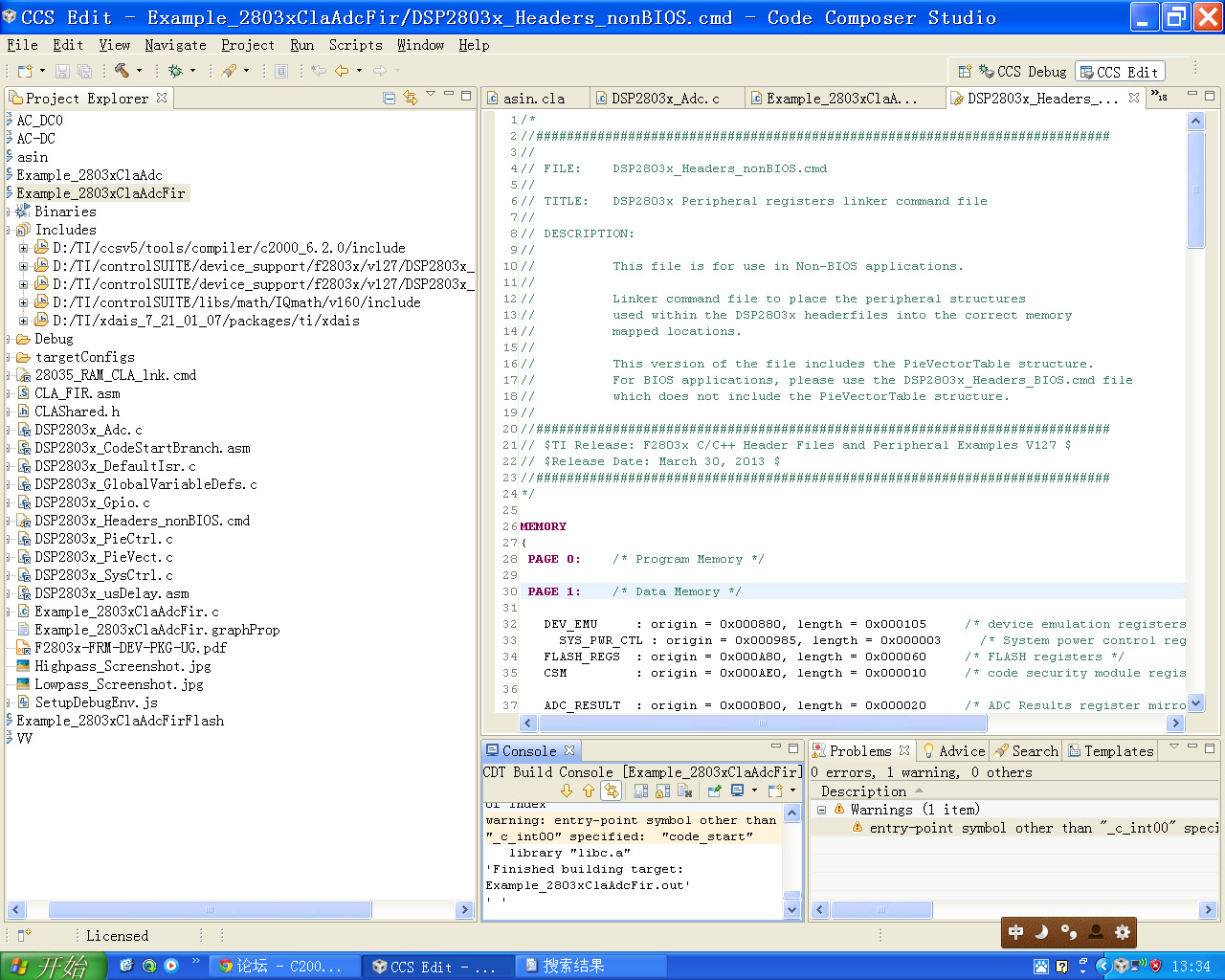1225x980 pixels.
Task: Collapse All in Project Explorer
Action: pyautogui.click(x=389, y=98)
